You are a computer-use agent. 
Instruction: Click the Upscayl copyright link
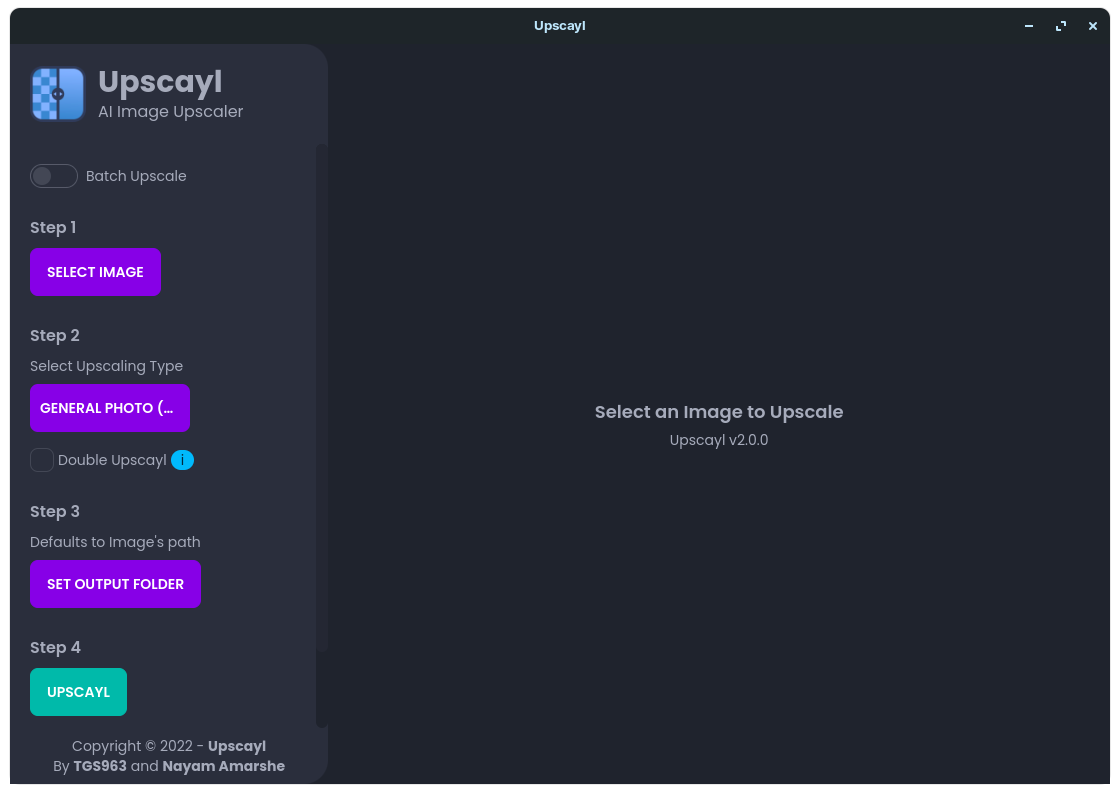pyautogui.click(x=236, y=746)
